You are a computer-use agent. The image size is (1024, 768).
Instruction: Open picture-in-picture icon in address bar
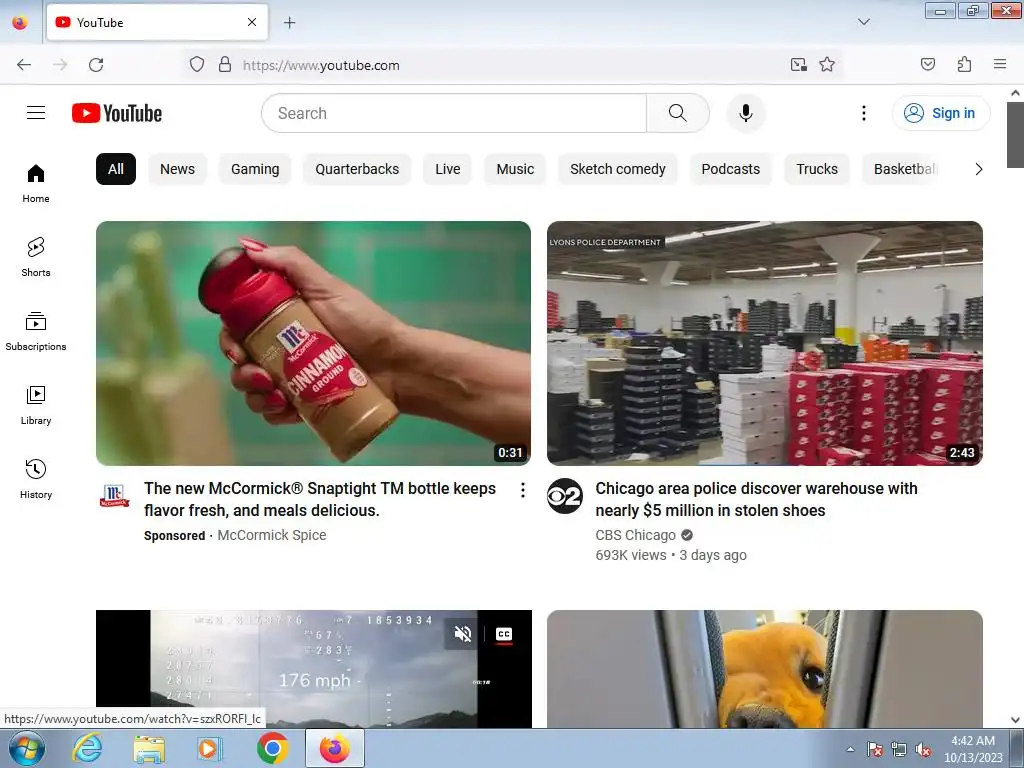pos(798,65)
